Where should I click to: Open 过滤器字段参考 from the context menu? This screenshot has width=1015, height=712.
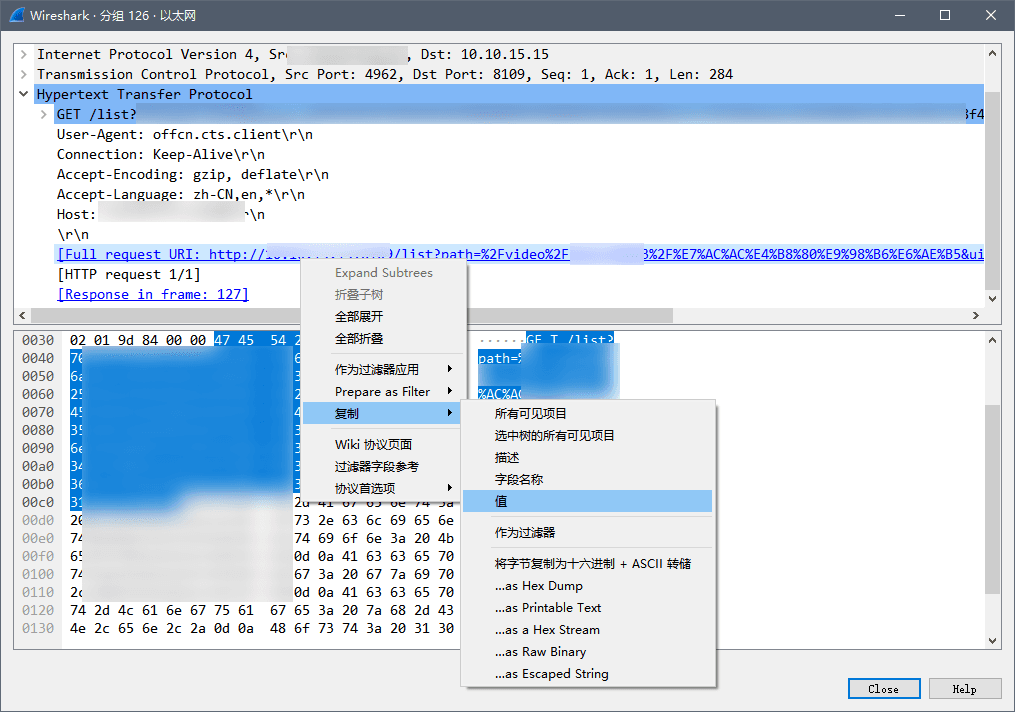point(383,467)
